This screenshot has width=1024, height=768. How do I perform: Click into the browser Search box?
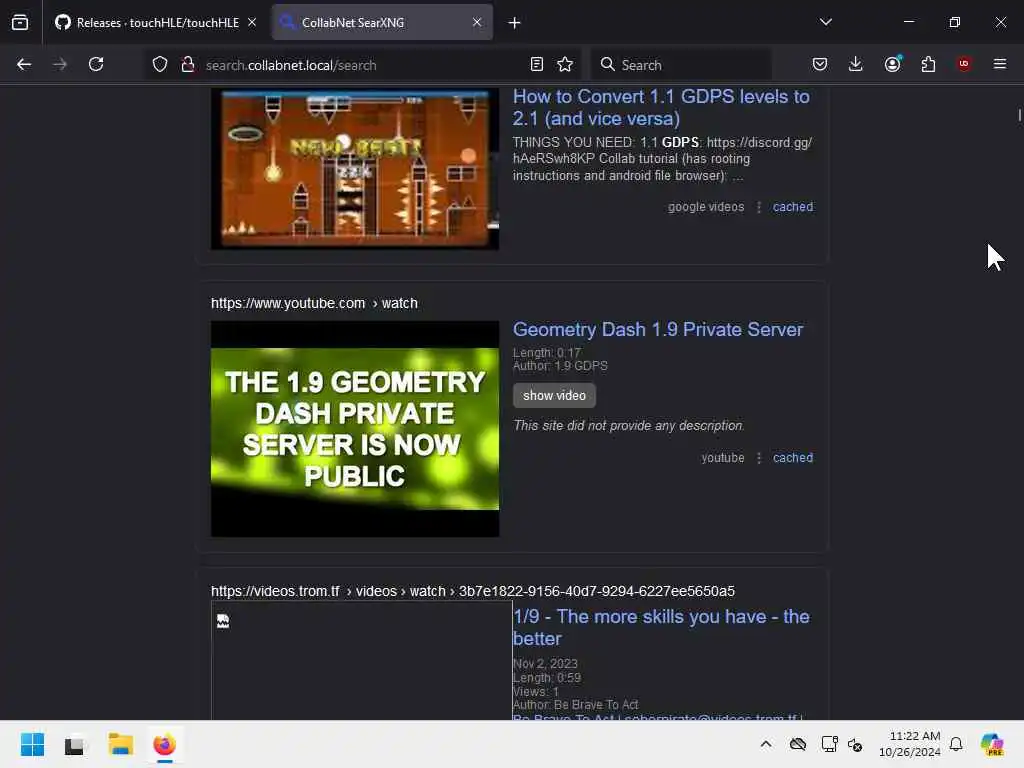(681, 65)
